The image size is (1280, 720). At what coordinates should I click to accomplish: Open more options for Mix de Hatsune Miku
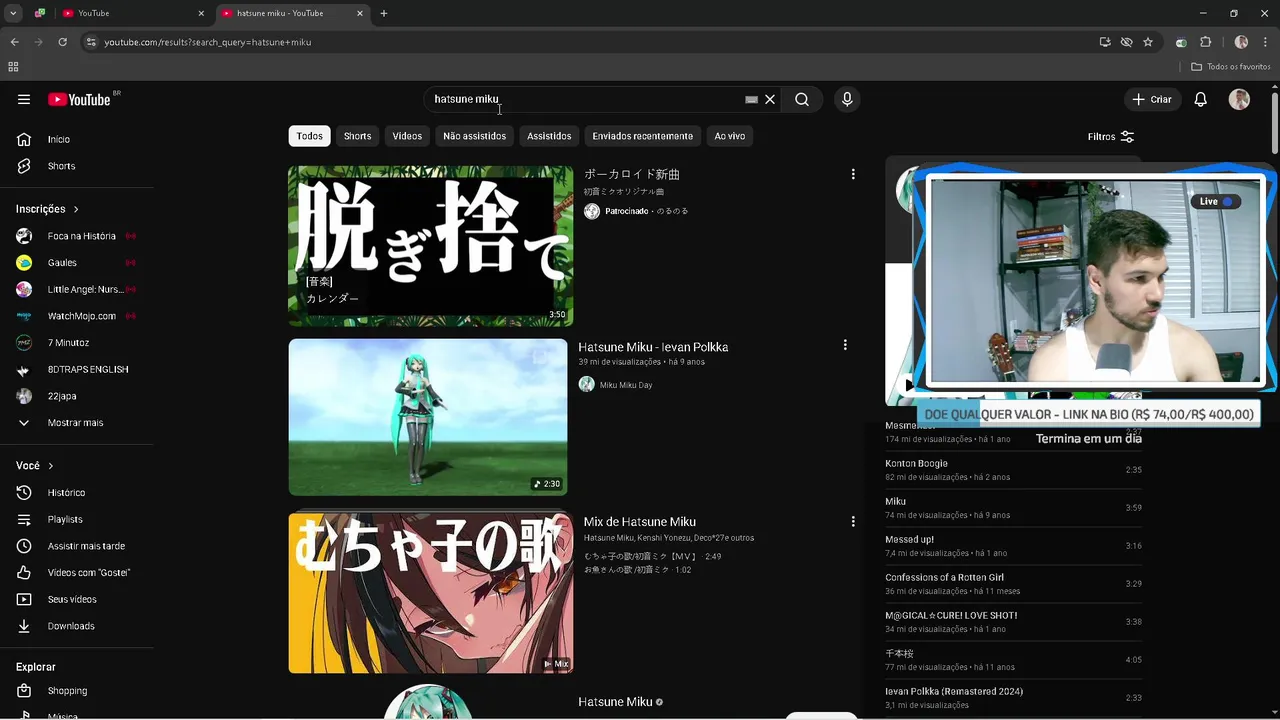(x=853, y=521)
